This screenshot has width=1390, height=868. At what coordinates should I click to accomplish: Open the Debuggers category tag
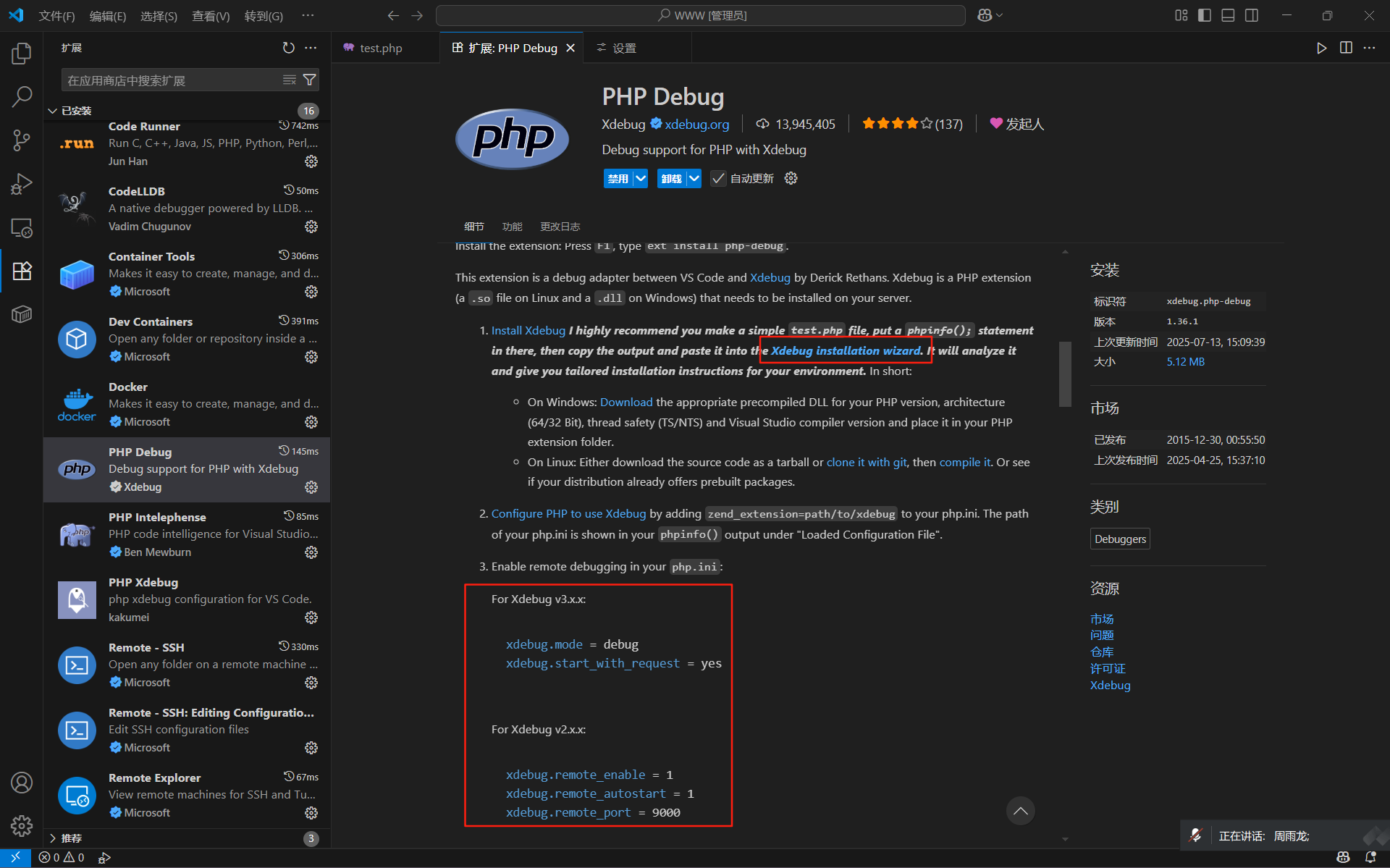1120,539
